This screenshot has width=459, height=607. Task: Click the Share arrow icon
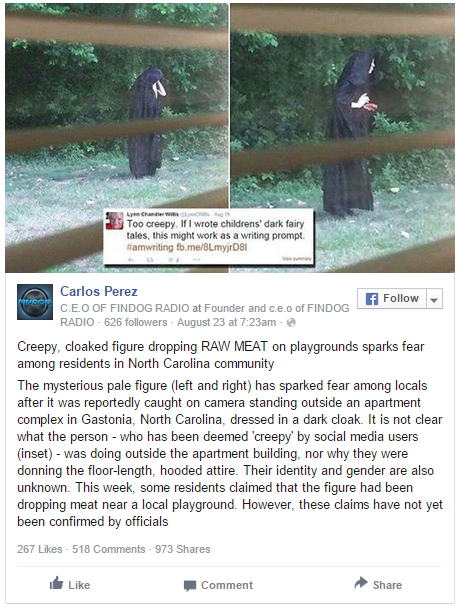pos(361,583)
